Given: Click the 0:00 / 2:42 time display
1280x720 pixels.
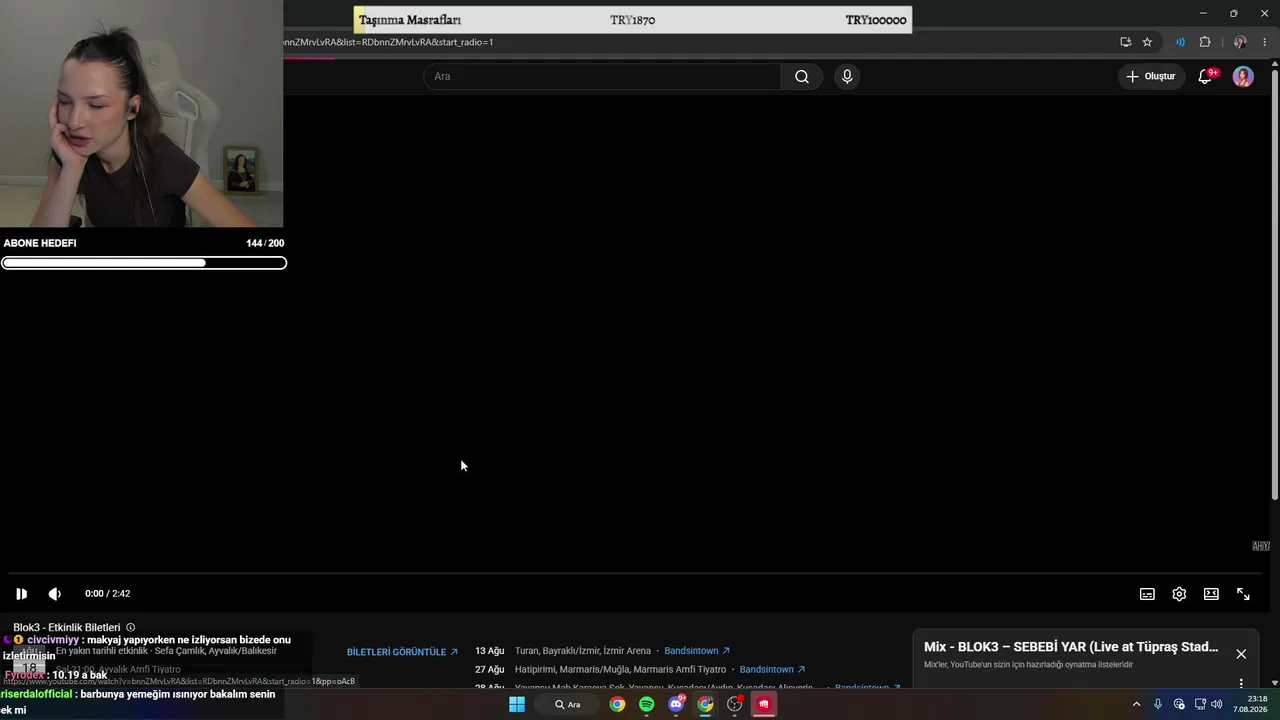Looking at the screenshot, I should (108, 594).
